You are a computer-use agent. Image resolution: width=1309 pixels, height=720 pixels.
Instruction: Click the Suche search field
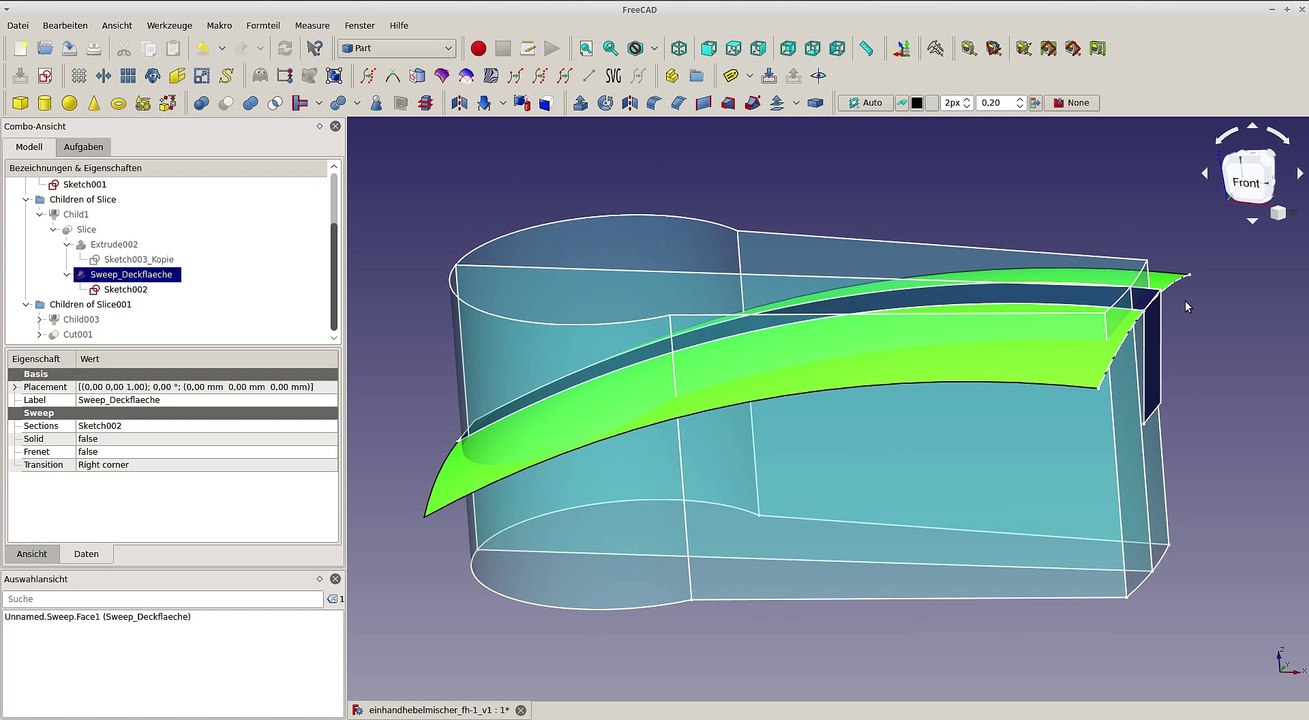(164, 599)
